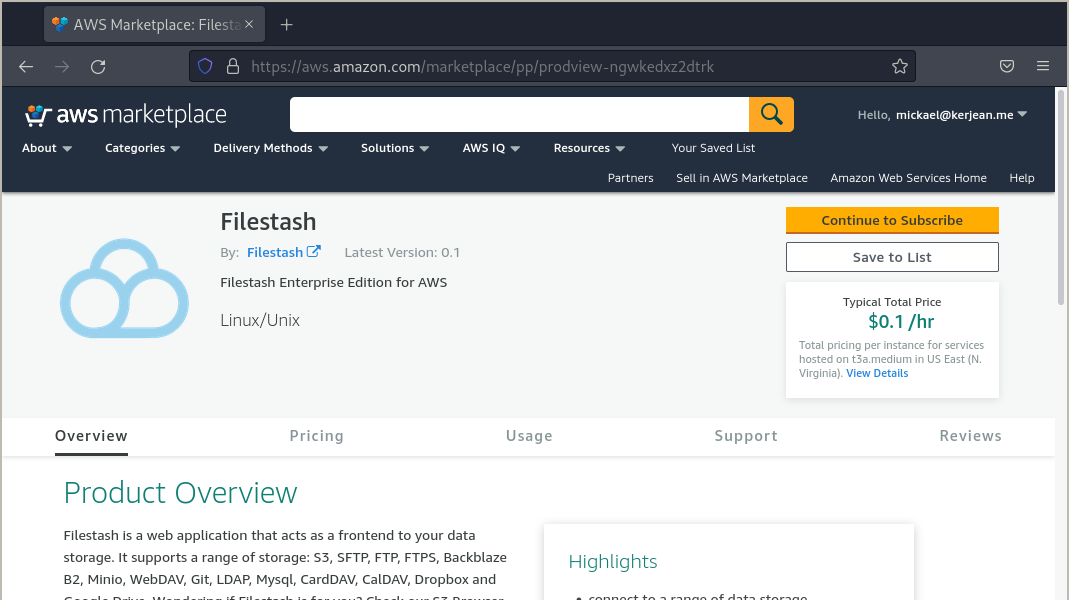This screenshot has height=600, width=1069.
Task: Click the $0.1 /hr price text
Action: pyautogui.click(x=901, y=321)
